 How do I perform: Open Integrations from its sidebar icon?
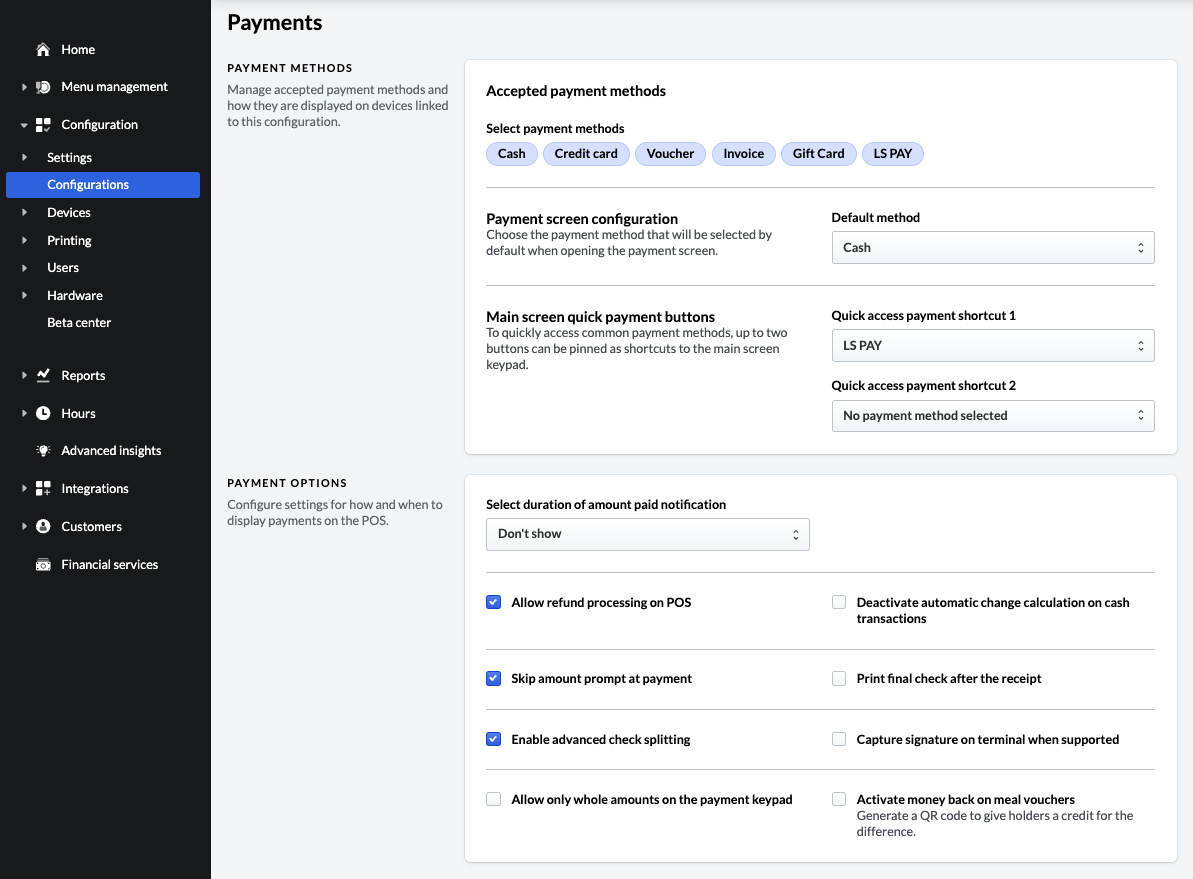click(44, 488)
